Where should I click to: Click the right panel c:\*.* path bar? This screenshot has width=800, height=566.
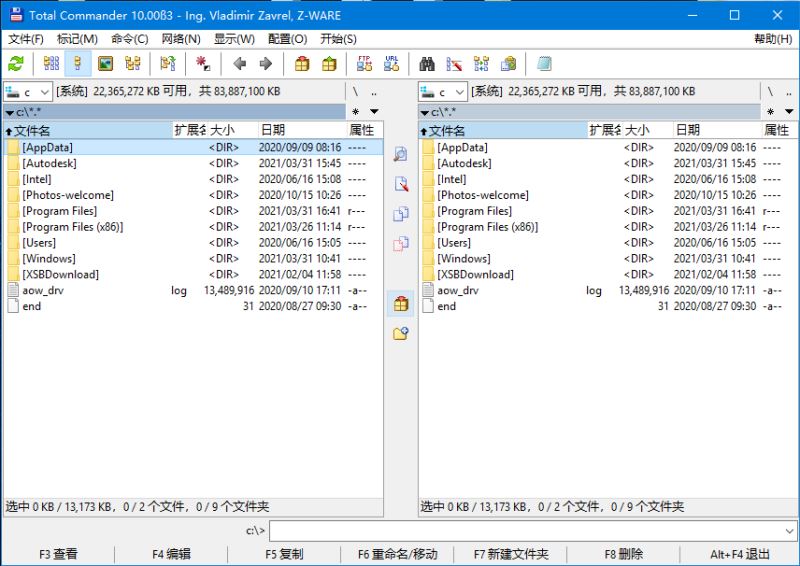coord(590,112)
